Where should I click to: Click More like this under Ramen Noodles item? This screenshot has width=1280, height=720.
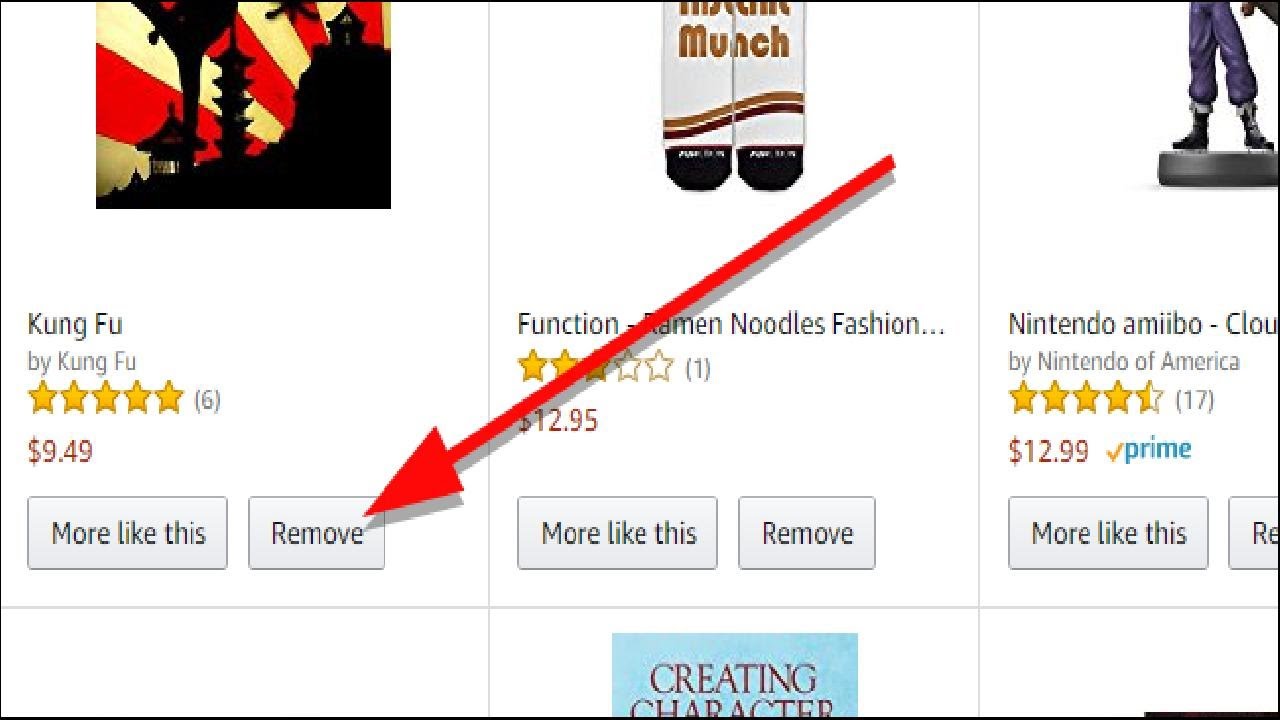click(618, 533)
